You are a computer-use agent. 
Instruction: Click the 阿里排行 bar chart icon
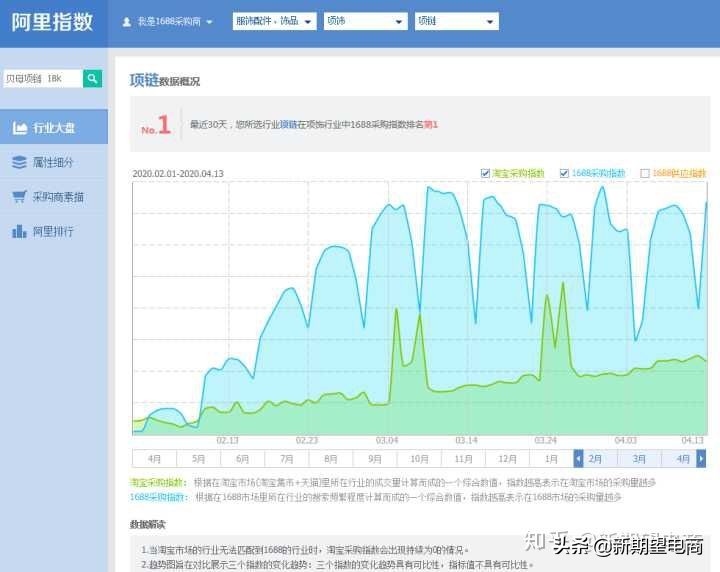pyautogui.click(x=19, y=231)
